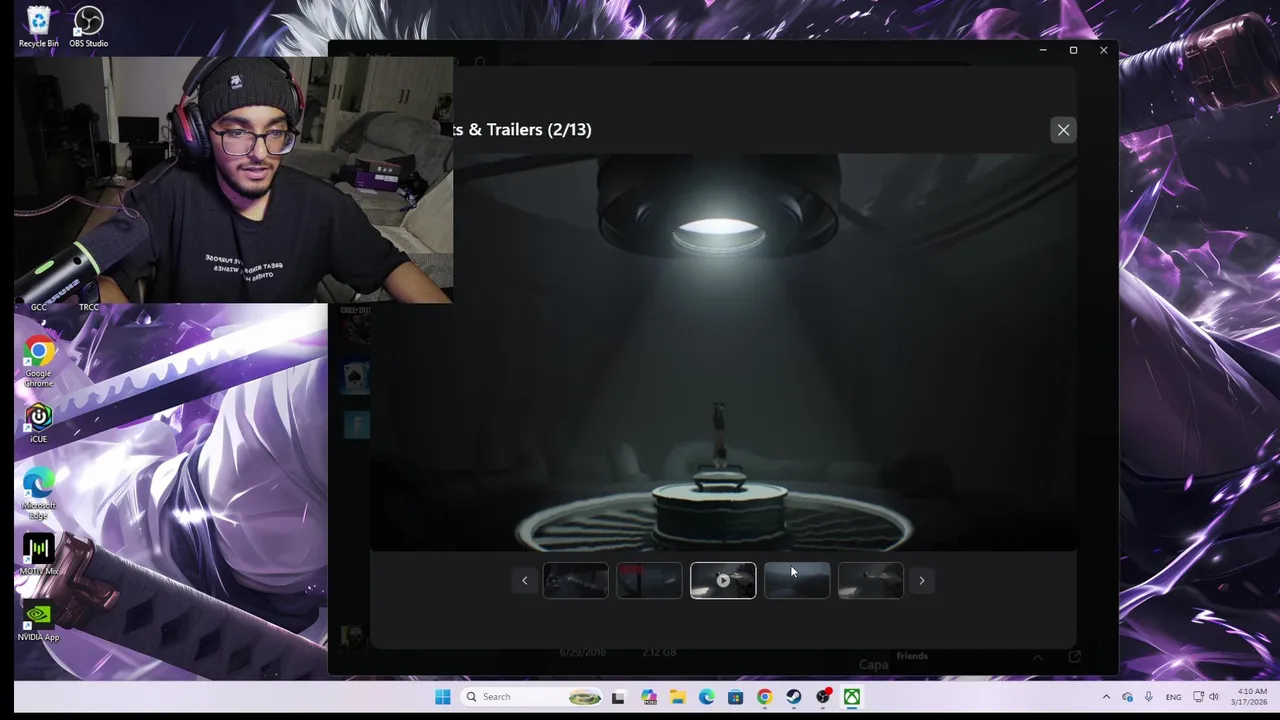Open Task View from taskbar
This screenshot has width=1280, height=720.
pos(618,697)
